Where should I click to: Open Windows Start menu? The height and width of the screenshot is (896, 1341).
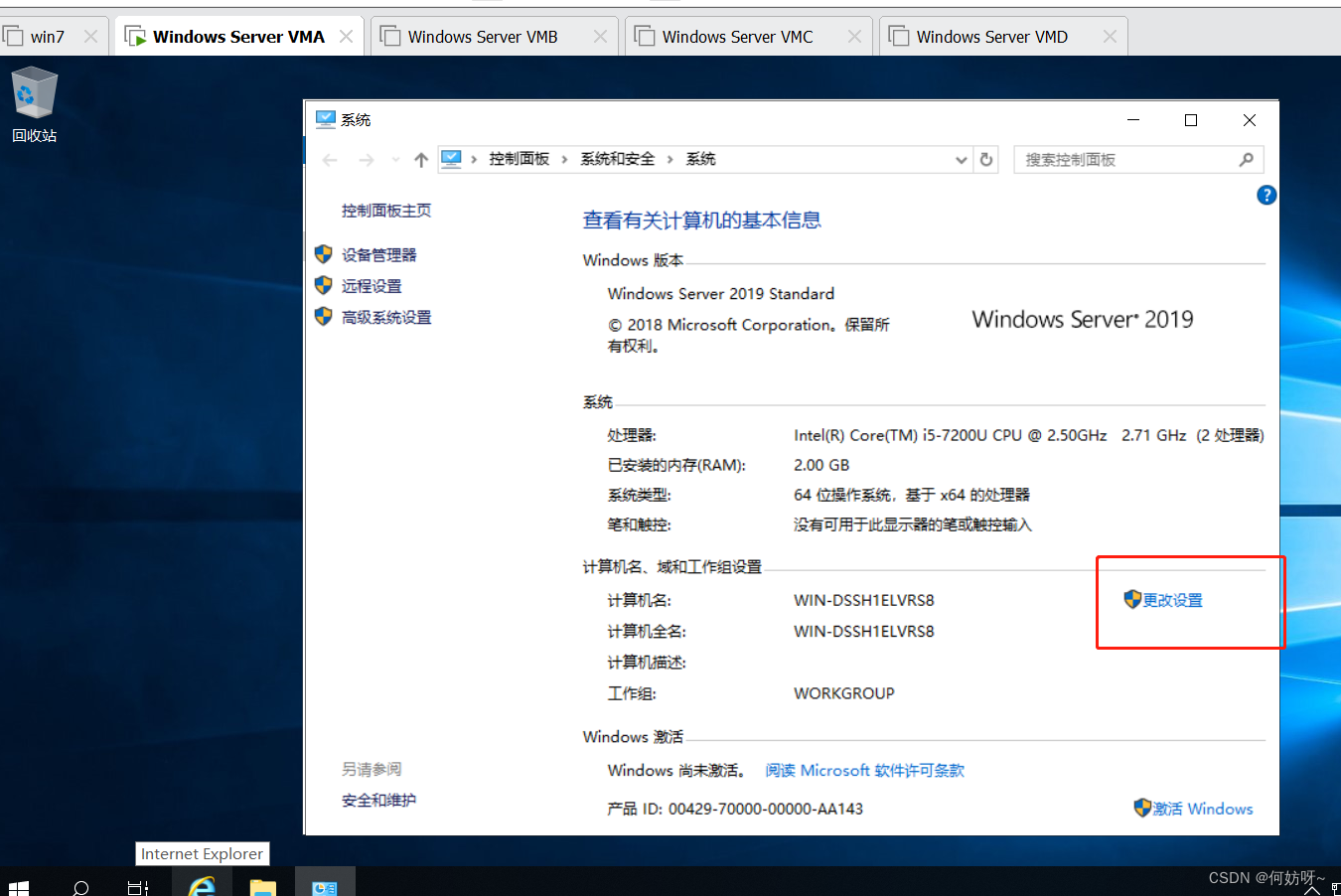pyautogui.click(x=18, y=886)
